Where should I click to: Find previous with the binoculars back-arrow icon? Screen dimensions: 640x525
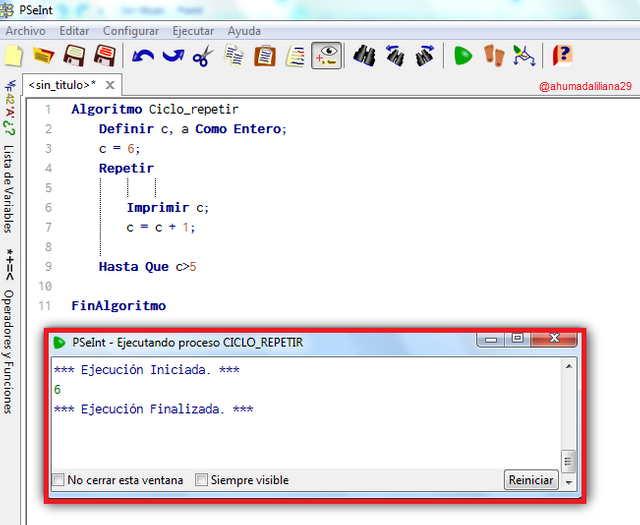395,56
